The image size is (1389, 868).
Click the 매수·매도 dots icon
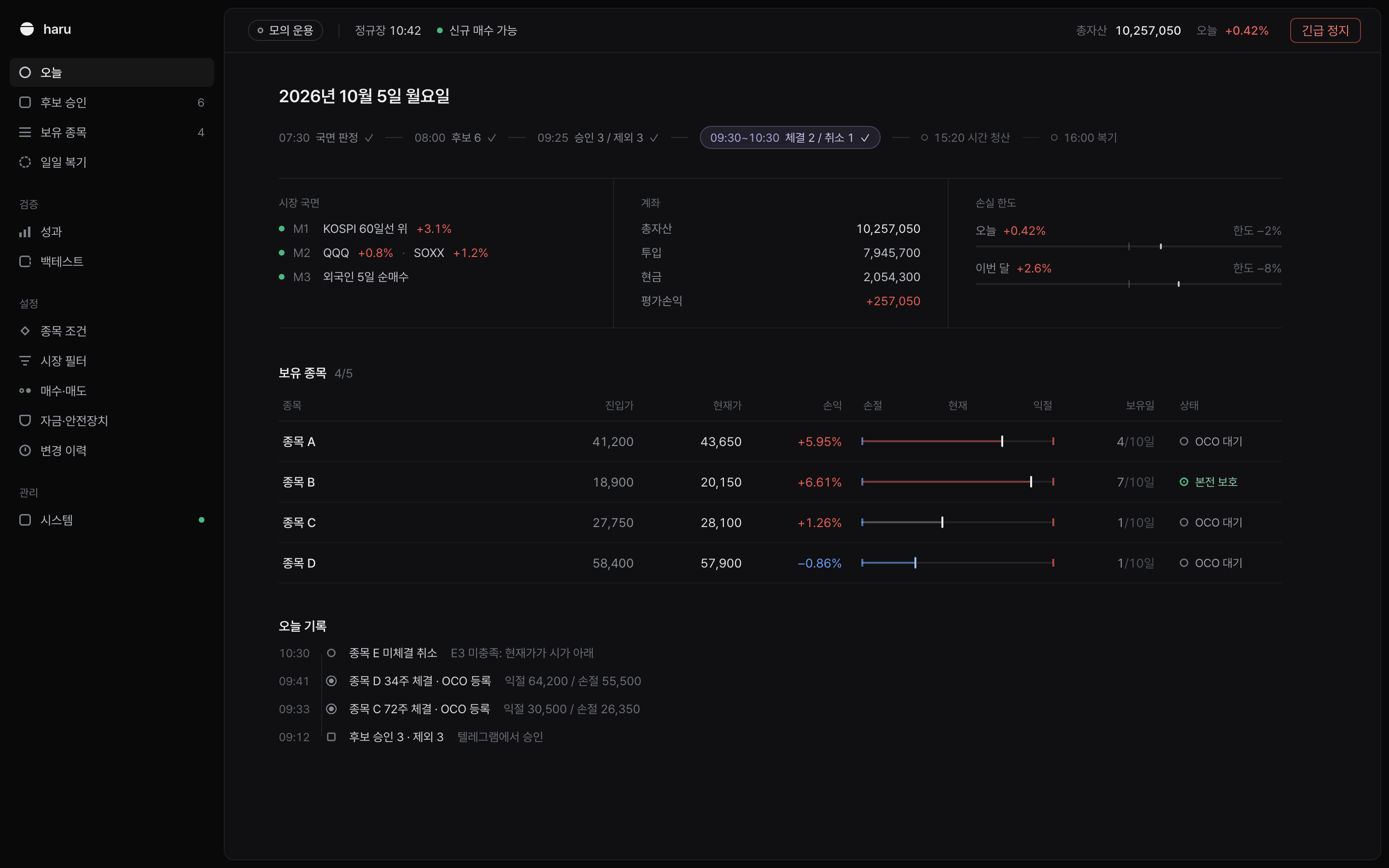pyautogui.click(x=25, y=391)
